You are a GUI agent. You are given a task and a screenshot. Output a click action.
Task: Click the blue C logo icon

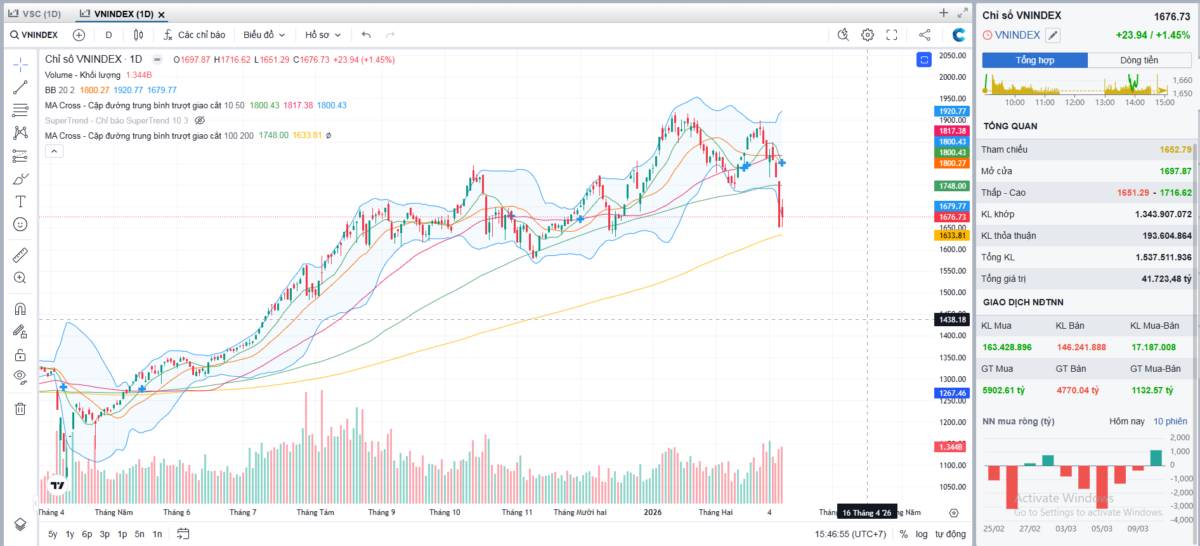tap(958, 34)
